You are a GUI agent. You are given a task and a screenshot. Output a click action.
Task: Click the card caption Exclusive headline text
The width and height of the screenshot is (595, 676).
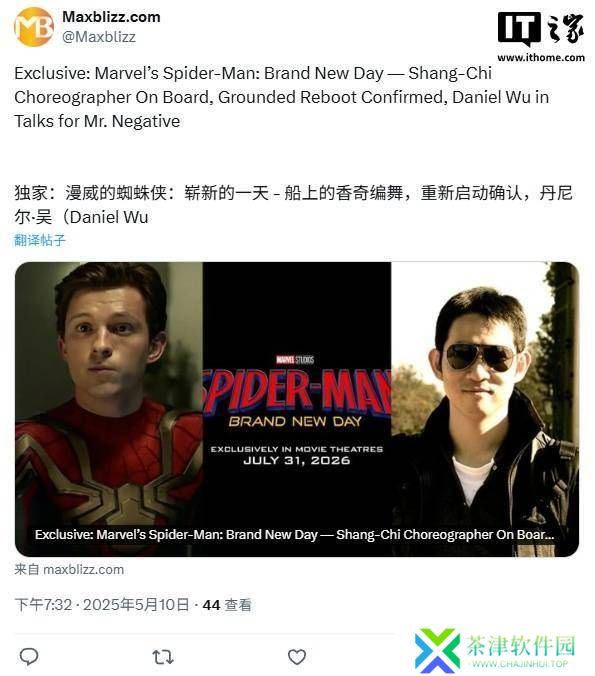point(294,535)
